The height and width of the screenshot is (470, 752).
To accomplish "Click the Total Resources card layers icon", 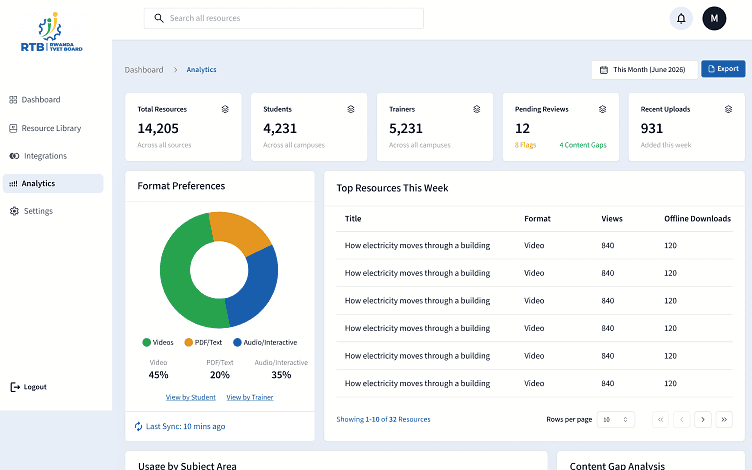I will [x=225, y=109].
